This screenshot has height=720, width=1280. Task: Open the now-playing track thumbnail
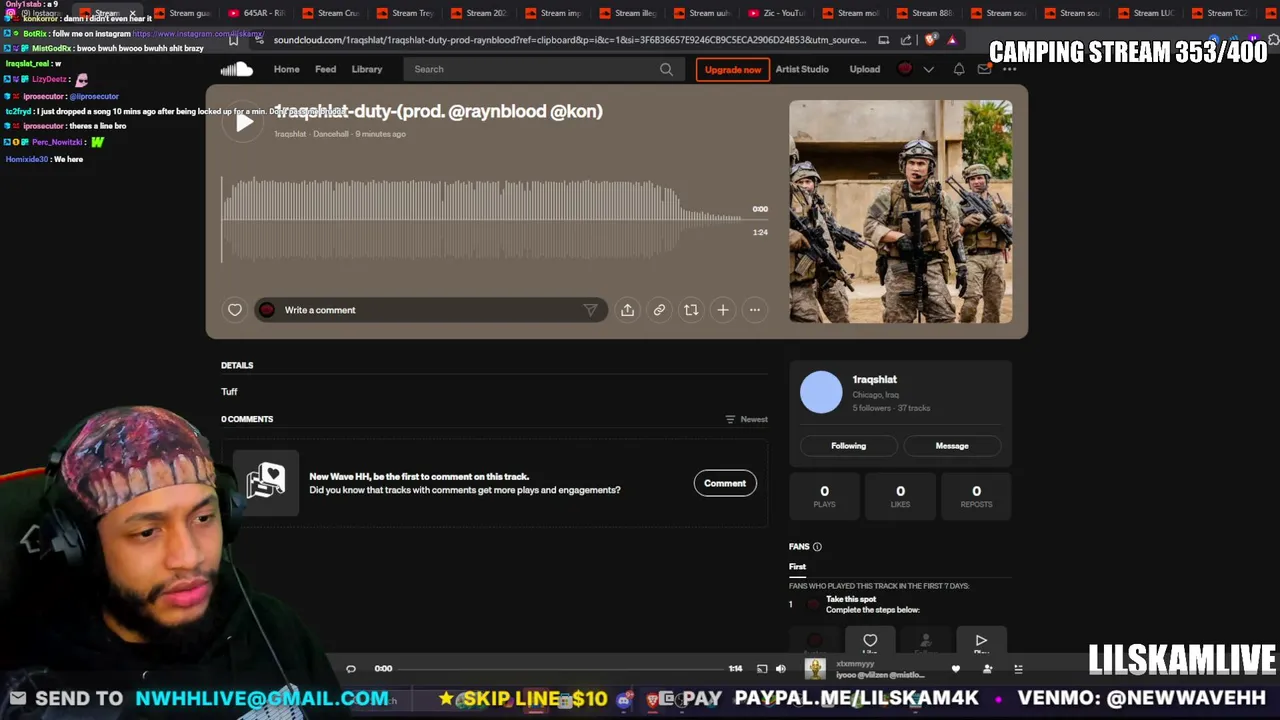815,669
